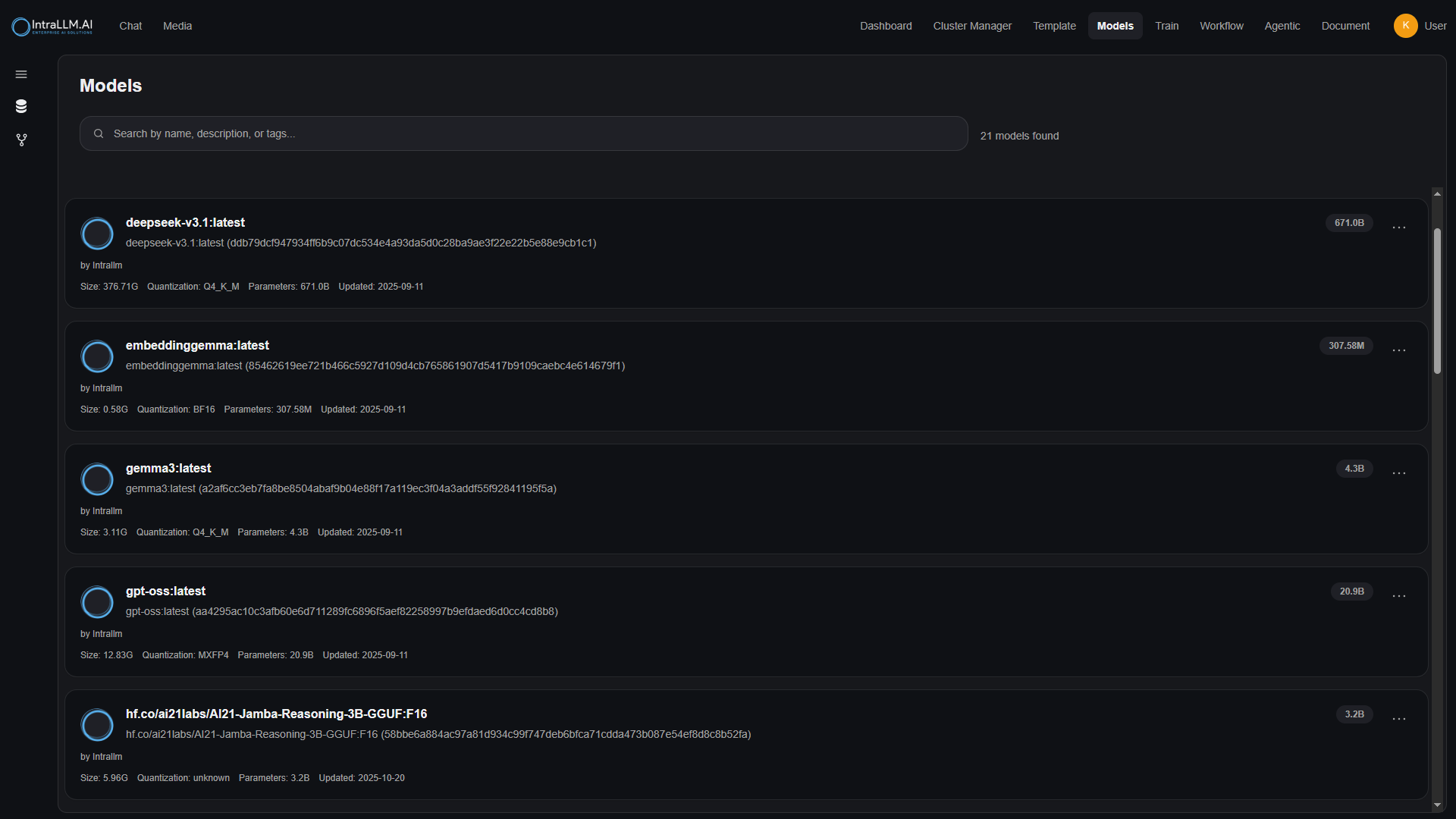Click 'Size: 3.11G' text

(104, 532)
